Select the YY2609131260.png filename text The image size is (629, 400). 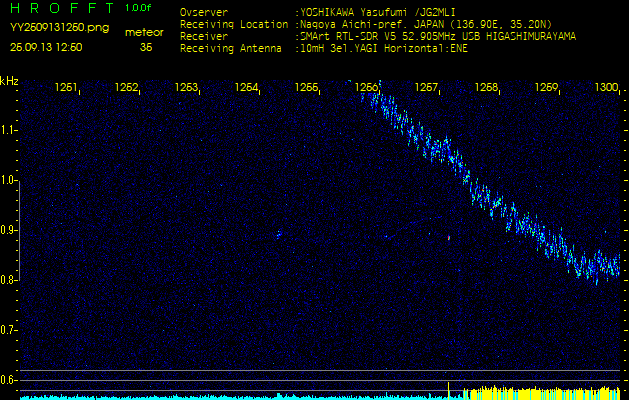tap(49, 31)
